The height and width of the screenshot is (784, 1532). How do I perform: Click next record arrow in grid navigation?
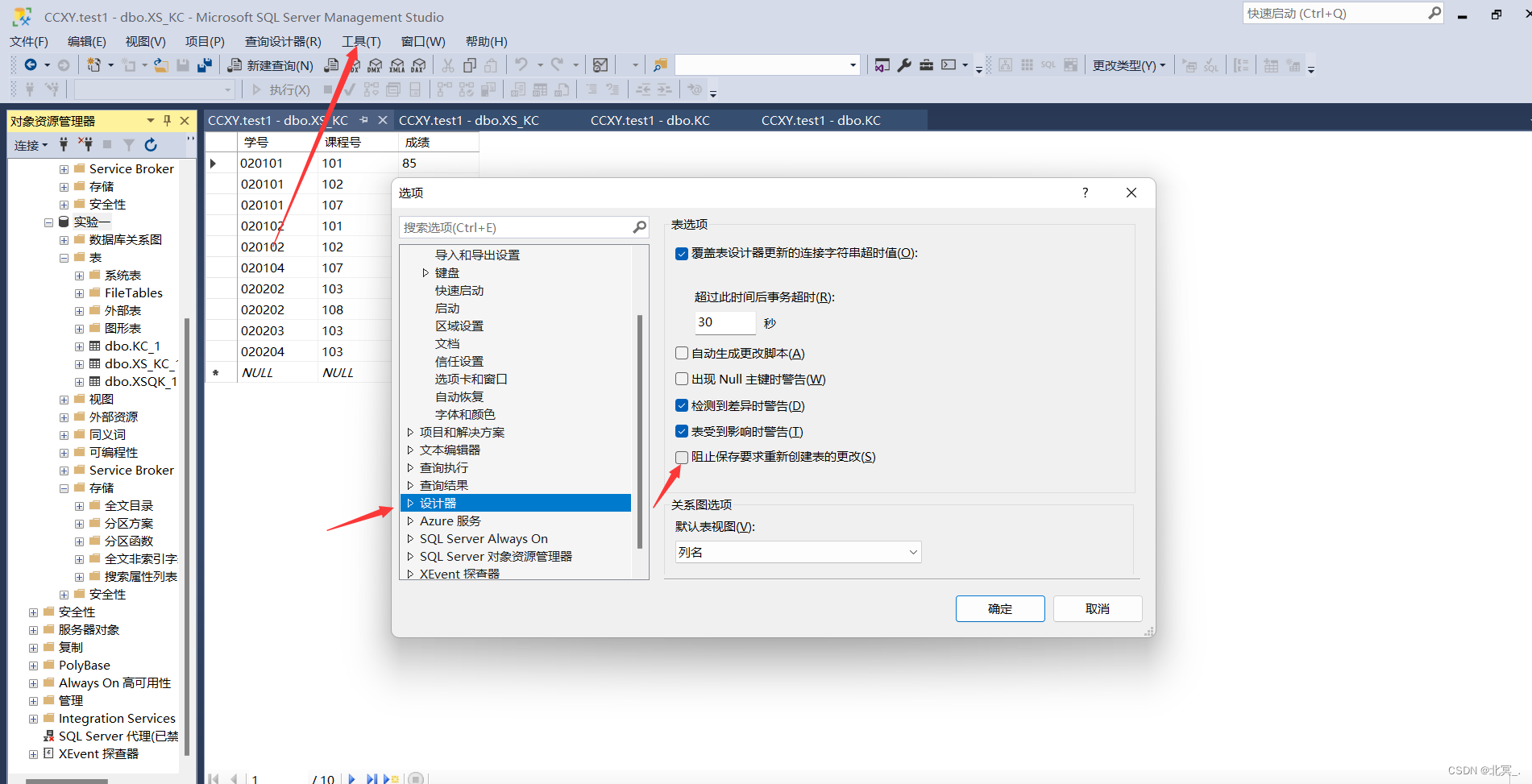pos(352,778)
